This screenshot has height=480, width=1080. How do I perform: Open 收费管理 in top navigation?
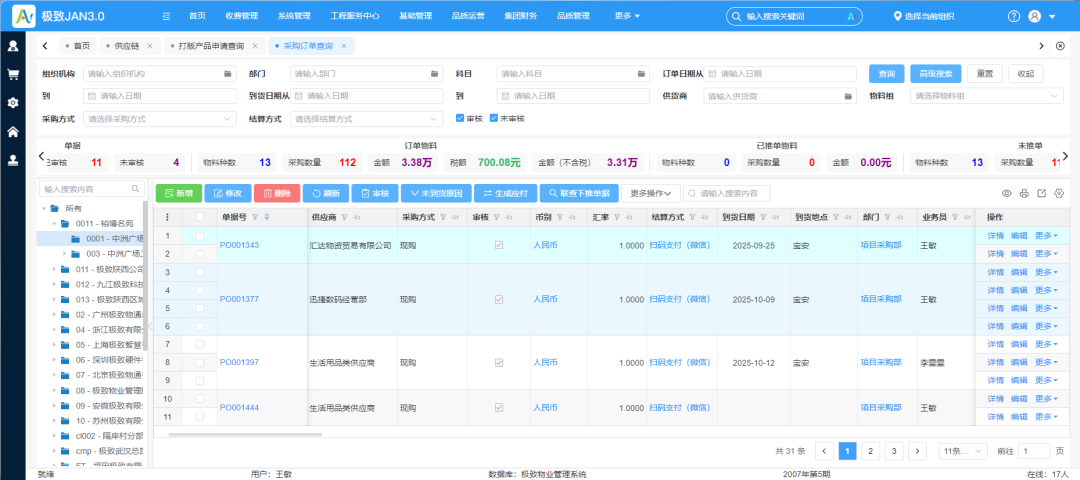tap(241, 16)
